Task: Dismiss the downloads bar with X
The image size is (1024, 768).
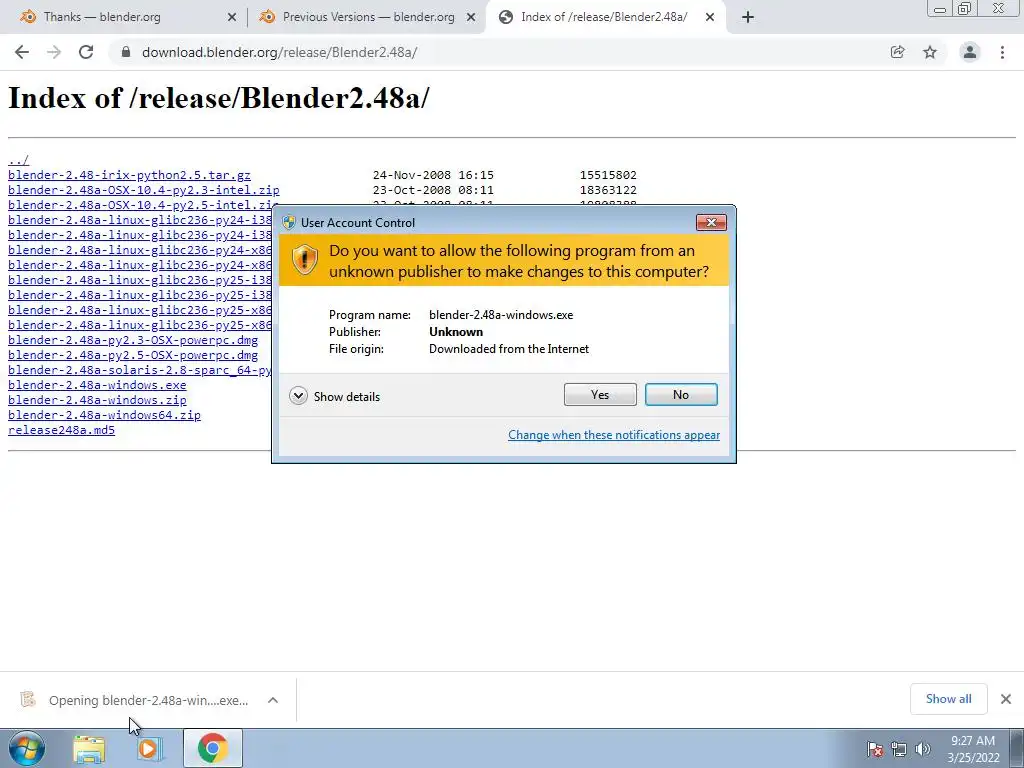Action: (x=1006, y=699)
